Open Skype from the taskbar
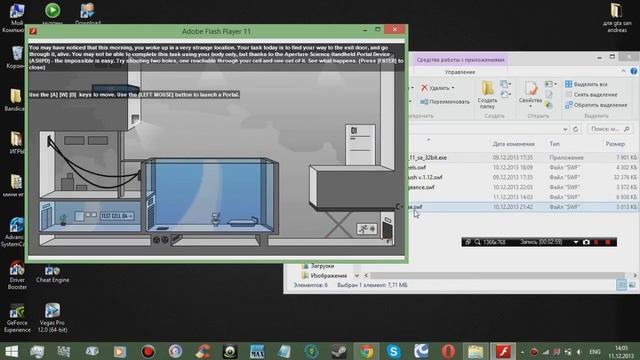 tap(393, 351)
